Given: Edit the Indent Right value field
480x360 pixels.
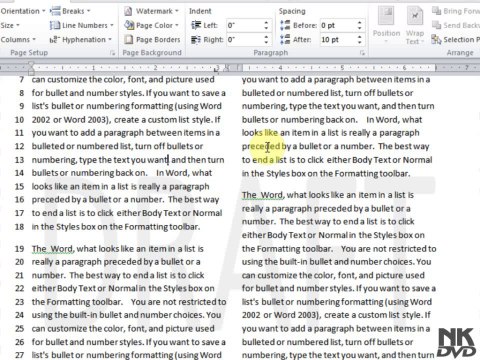Looking at the screenshot, I should click(x=244, y=40).
